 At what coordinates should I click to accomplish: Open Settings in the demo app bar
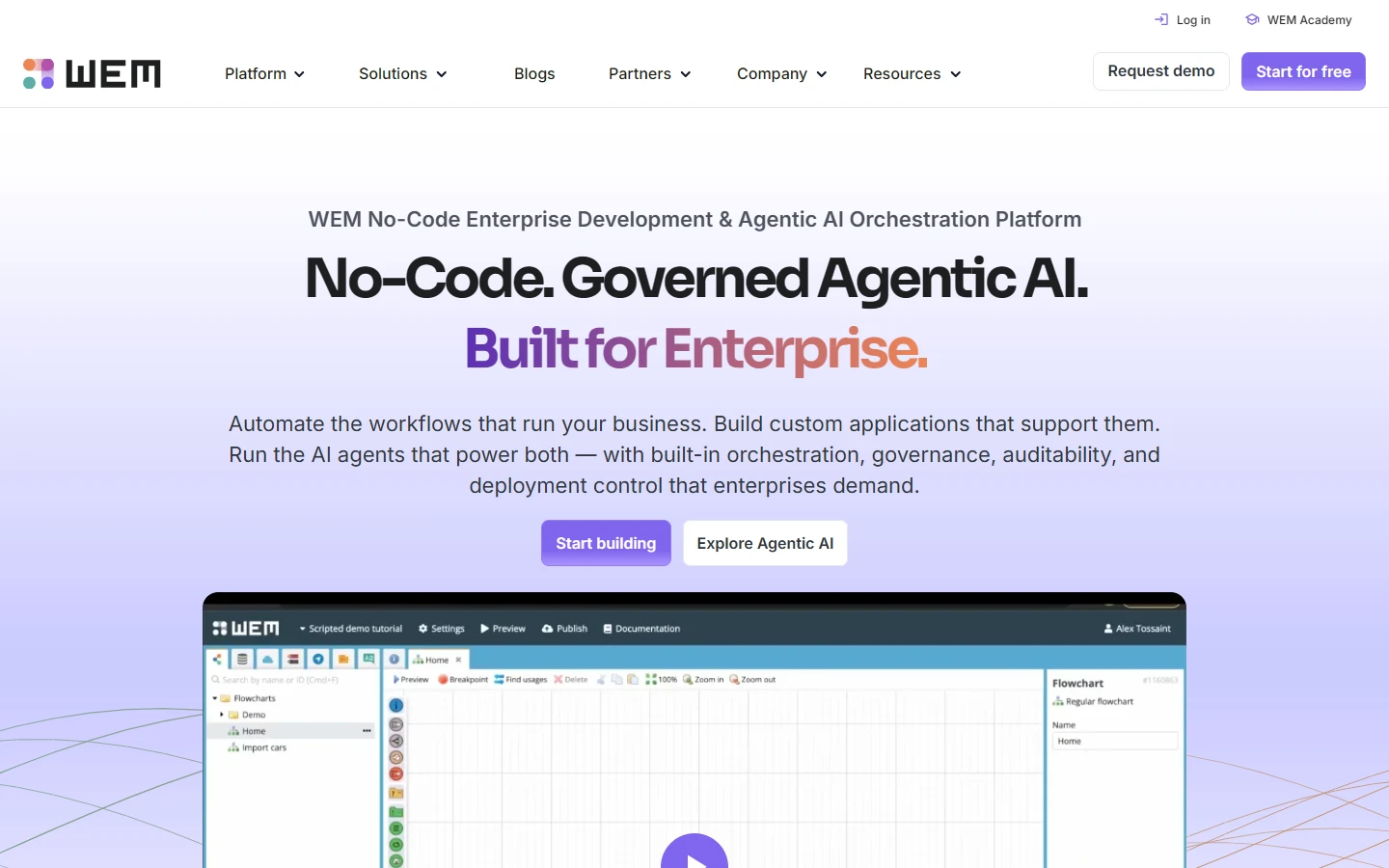pyautogui.click(x=442, y=629)
